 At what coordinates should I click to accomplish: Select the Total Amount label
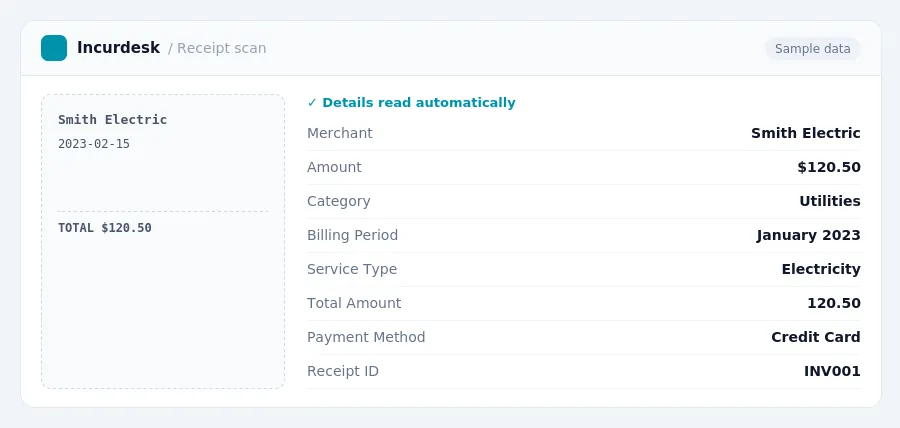click(354, 303)
